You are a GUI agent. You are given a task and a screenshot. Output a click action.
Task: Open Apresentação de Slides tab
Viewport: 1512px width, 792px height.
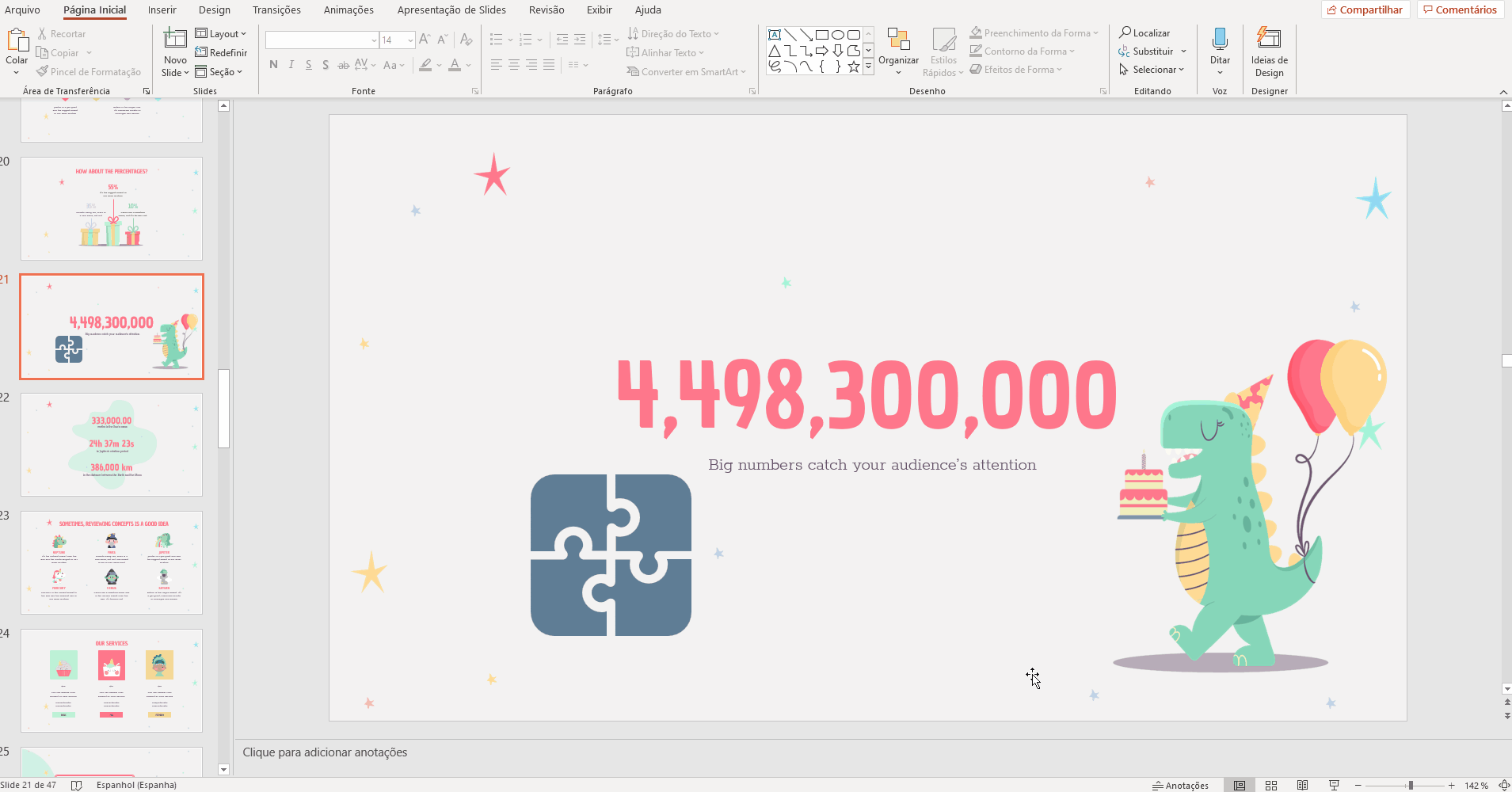coord(451,10)
